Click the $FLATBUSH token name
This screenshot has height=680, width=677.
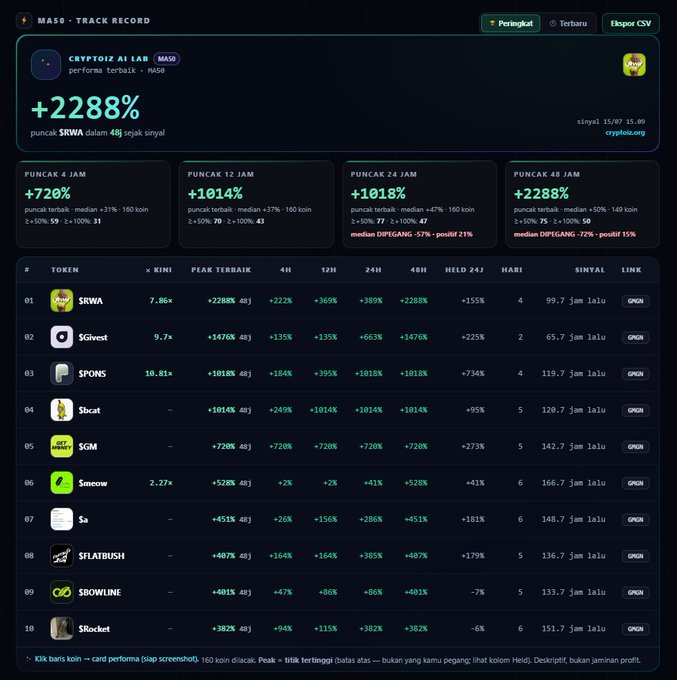[101, 556]
